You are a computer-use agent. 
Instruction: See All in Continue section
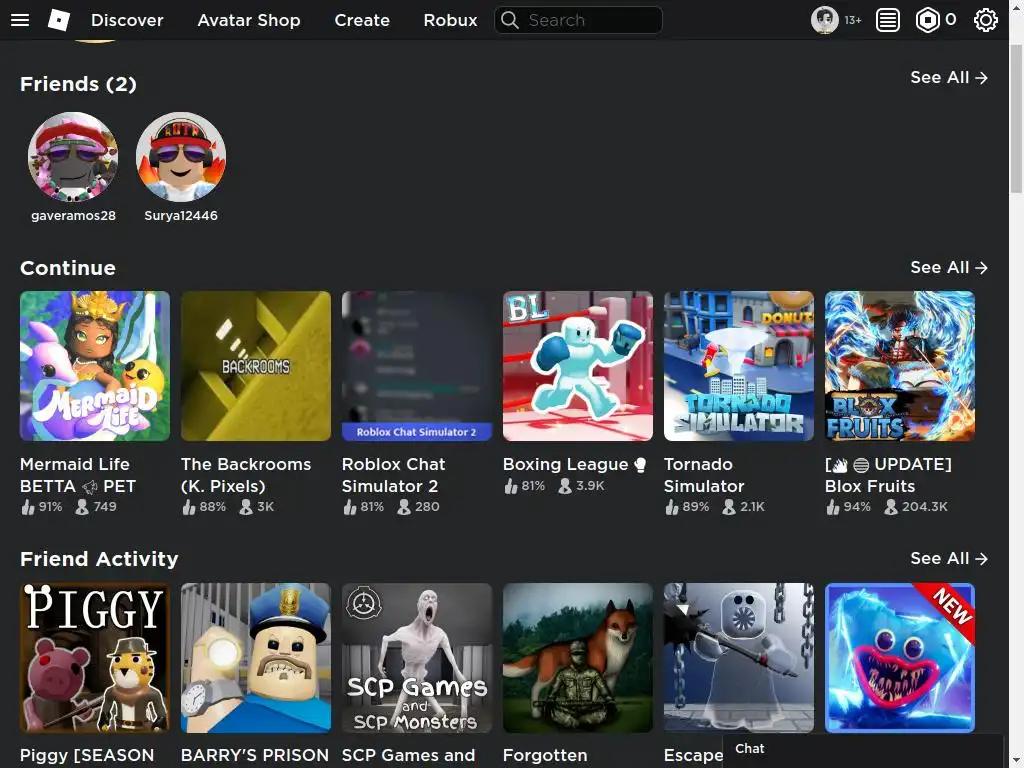click(949, 268)
